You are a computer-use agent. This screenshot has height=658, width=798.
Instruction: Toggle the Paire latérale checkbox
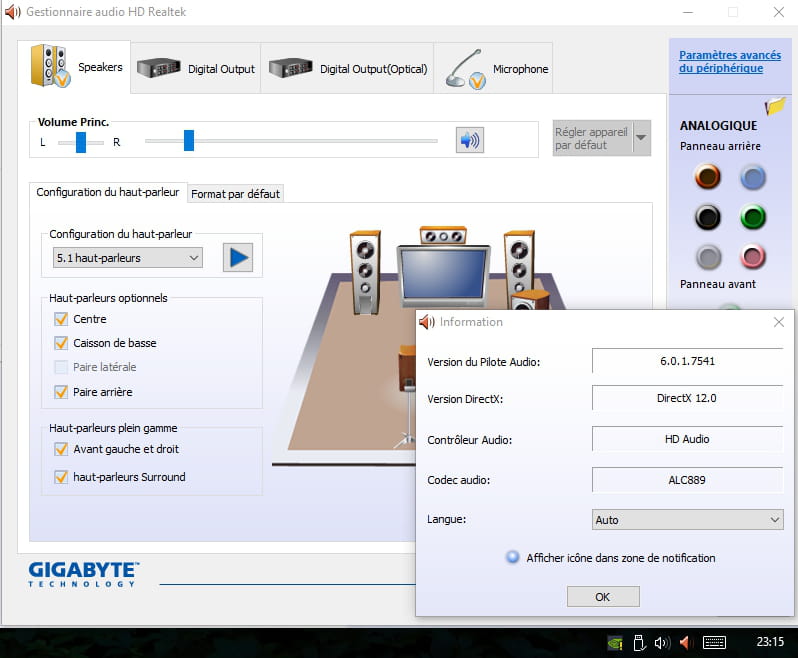click(61, 367)
